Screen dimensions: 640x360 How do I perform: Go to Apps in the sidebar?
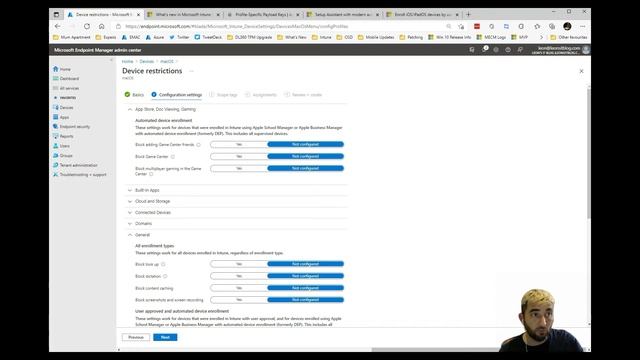pos(61,117)
